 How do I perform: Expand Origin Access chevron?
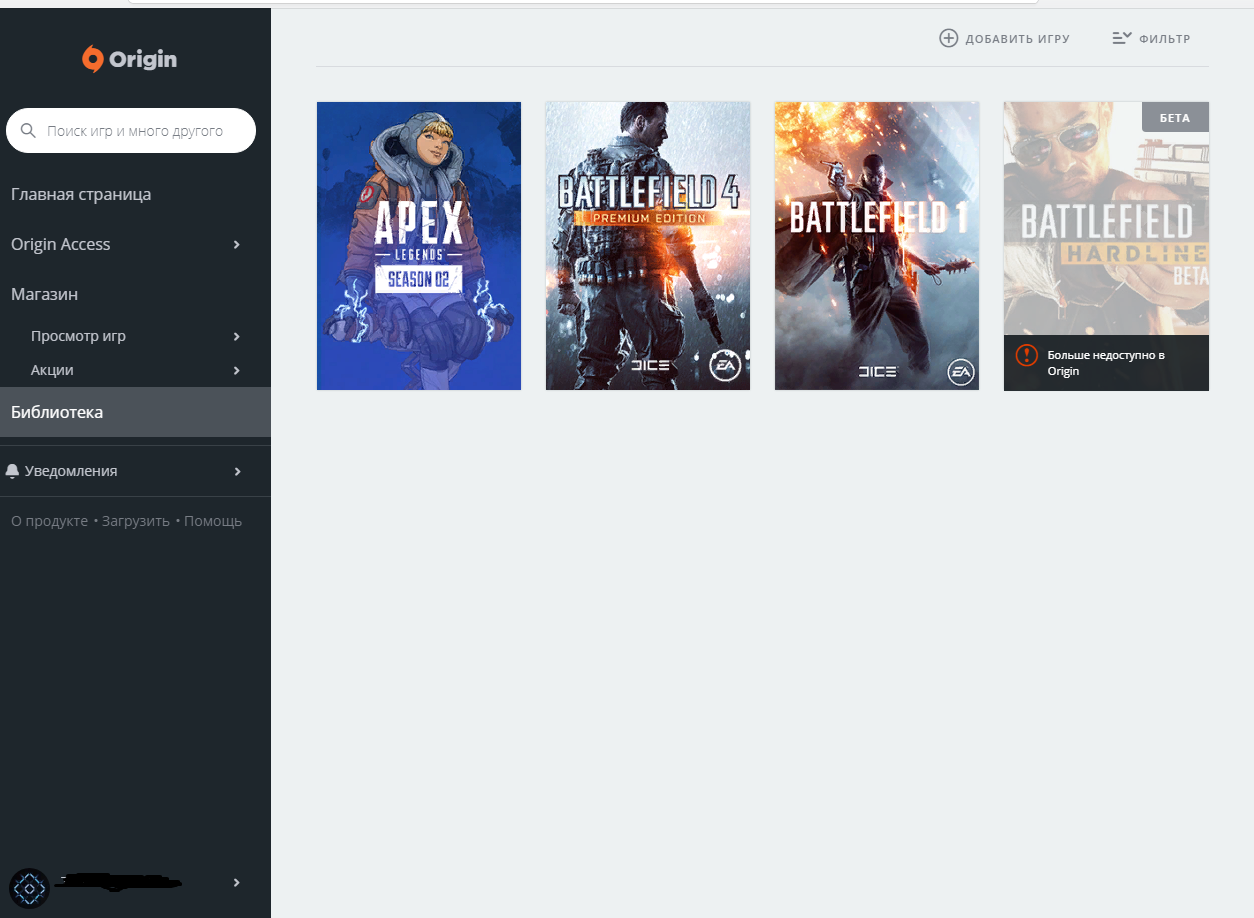[237, 245]
